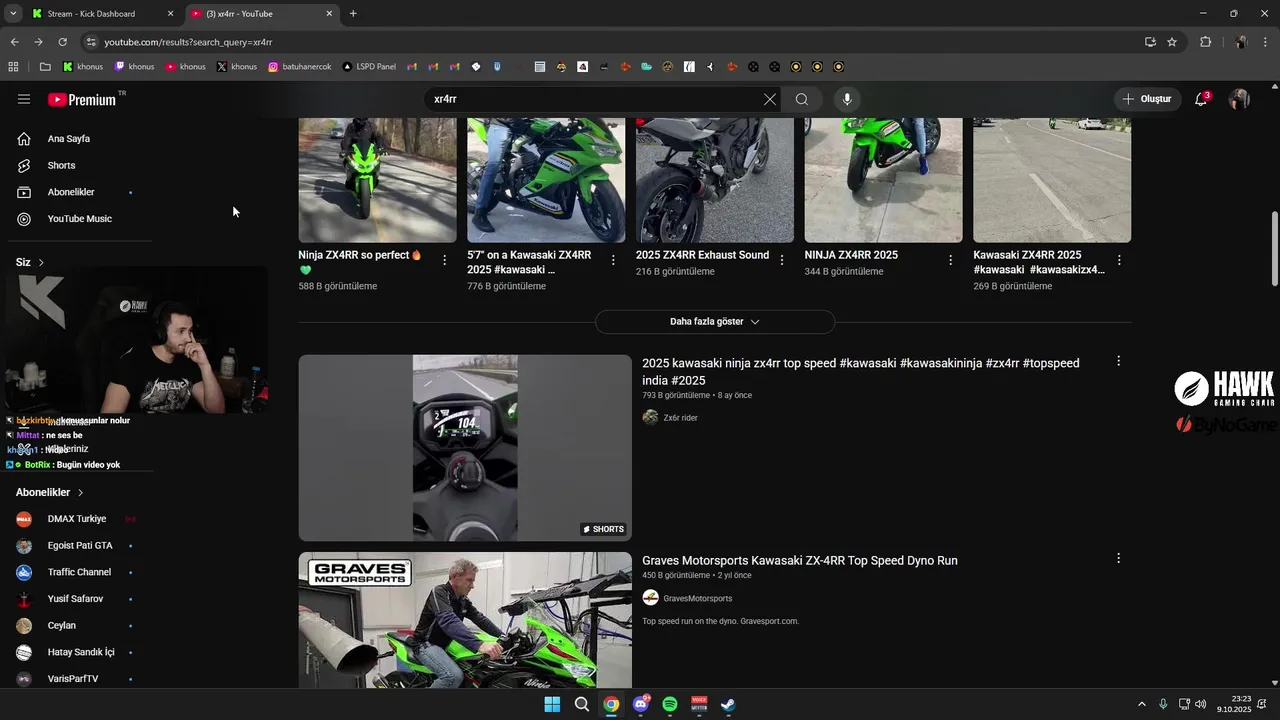Image resolution: width=1280 pixels, height=720 pixels.
Task: Open the LSPD Panel bookmark
Action: [x=369, y=67]
